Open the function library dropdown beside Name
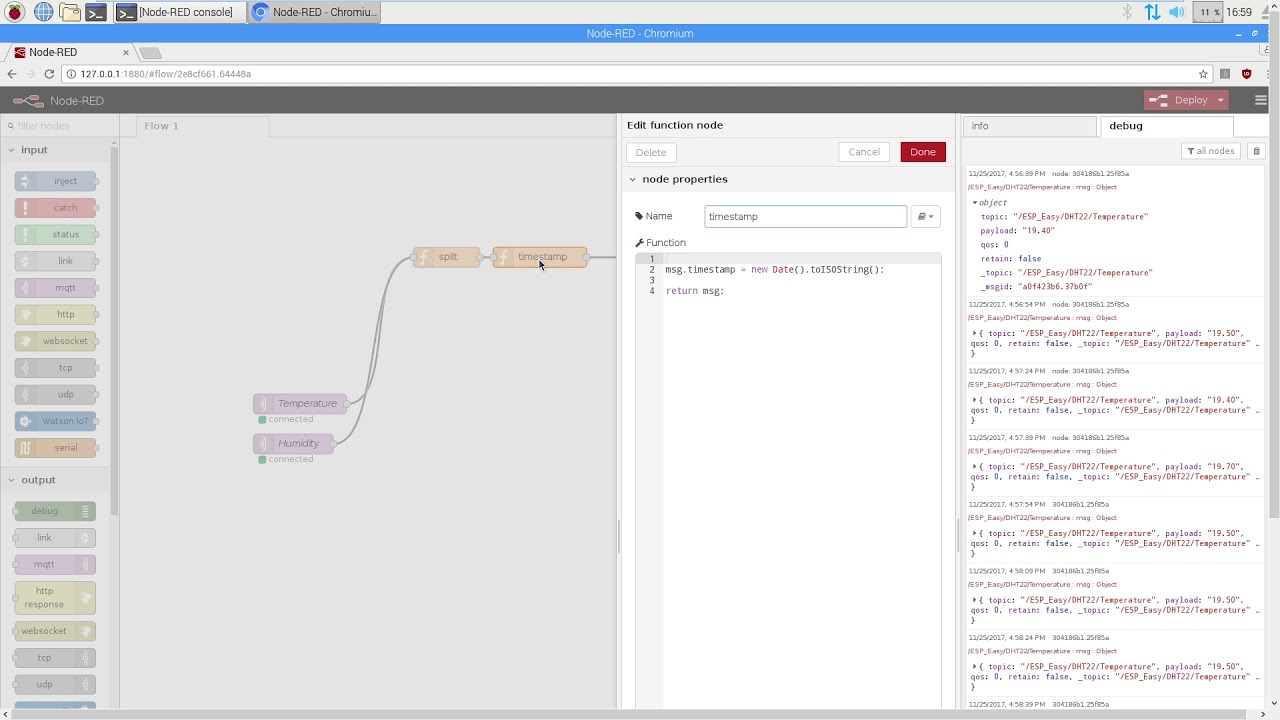This screenshot has width=1280, height=720. point(925,217)
